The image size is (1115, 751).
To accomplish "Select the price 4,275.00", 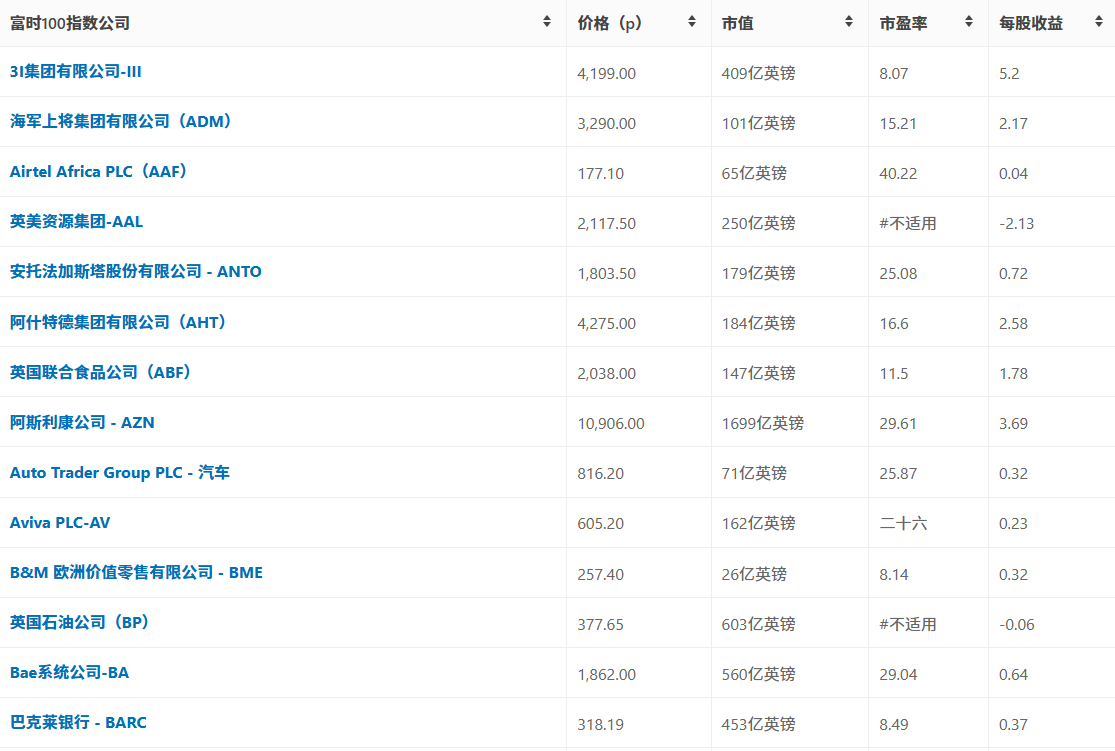I will pyautogui.click(x=607, y=324).
